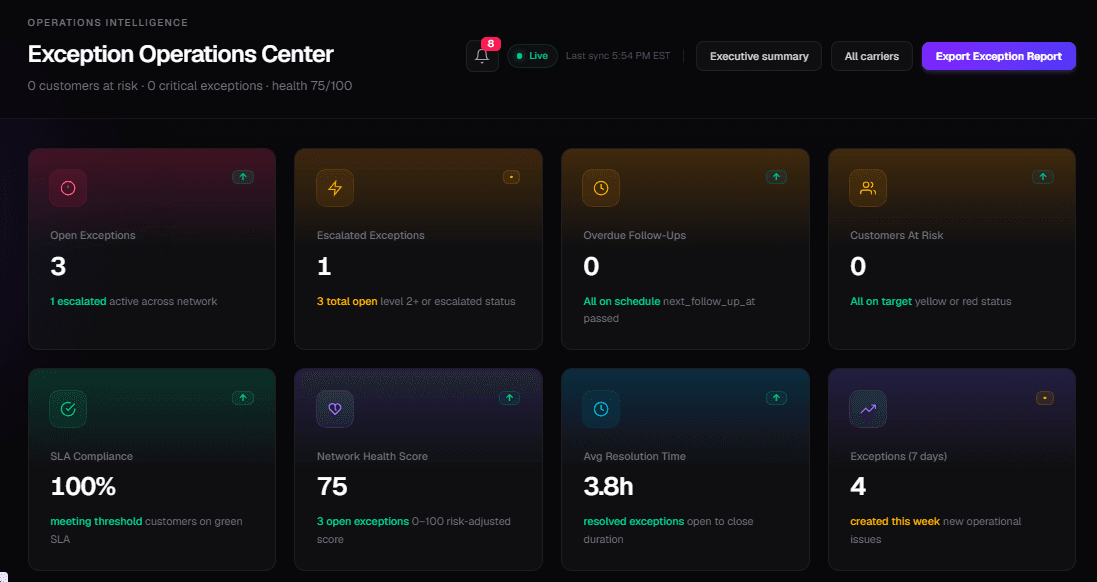The width and height of the screenshot is (1097, 582).
Task: Click the 'meeting threshold' status text
Action: (x=97, y=522)
